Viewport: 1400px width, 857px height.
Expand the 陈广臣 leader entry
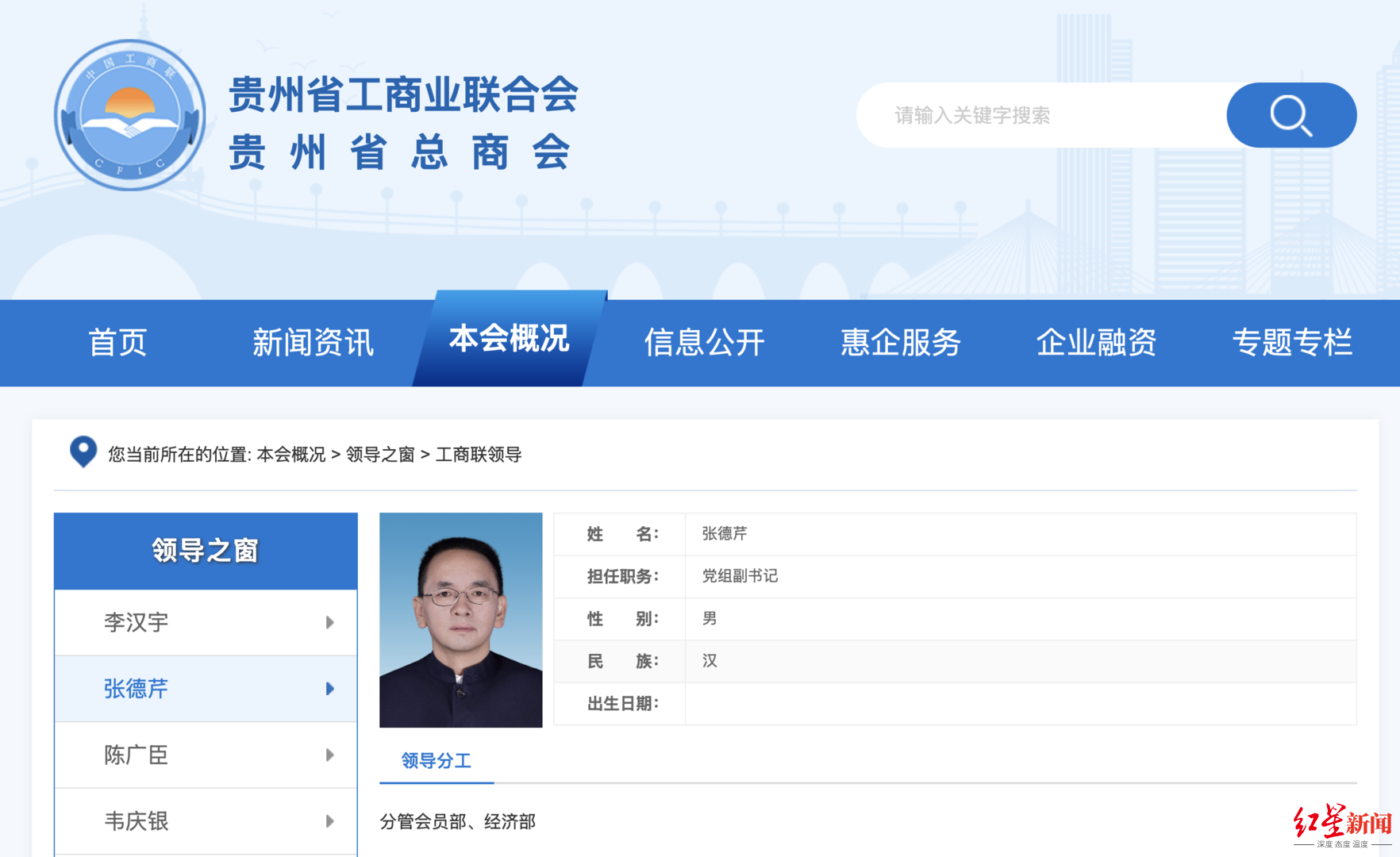(x=137, y=755)
